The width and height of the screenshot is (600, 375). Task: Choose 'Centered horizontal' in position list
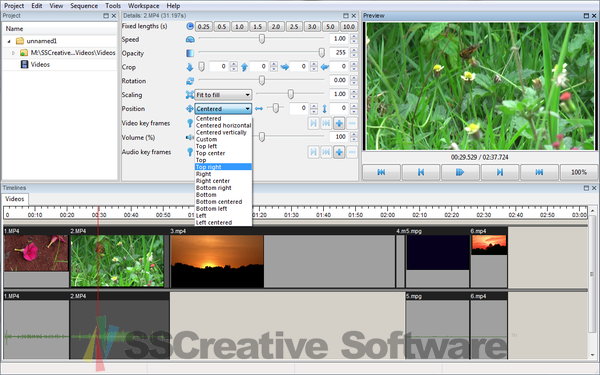223,126
